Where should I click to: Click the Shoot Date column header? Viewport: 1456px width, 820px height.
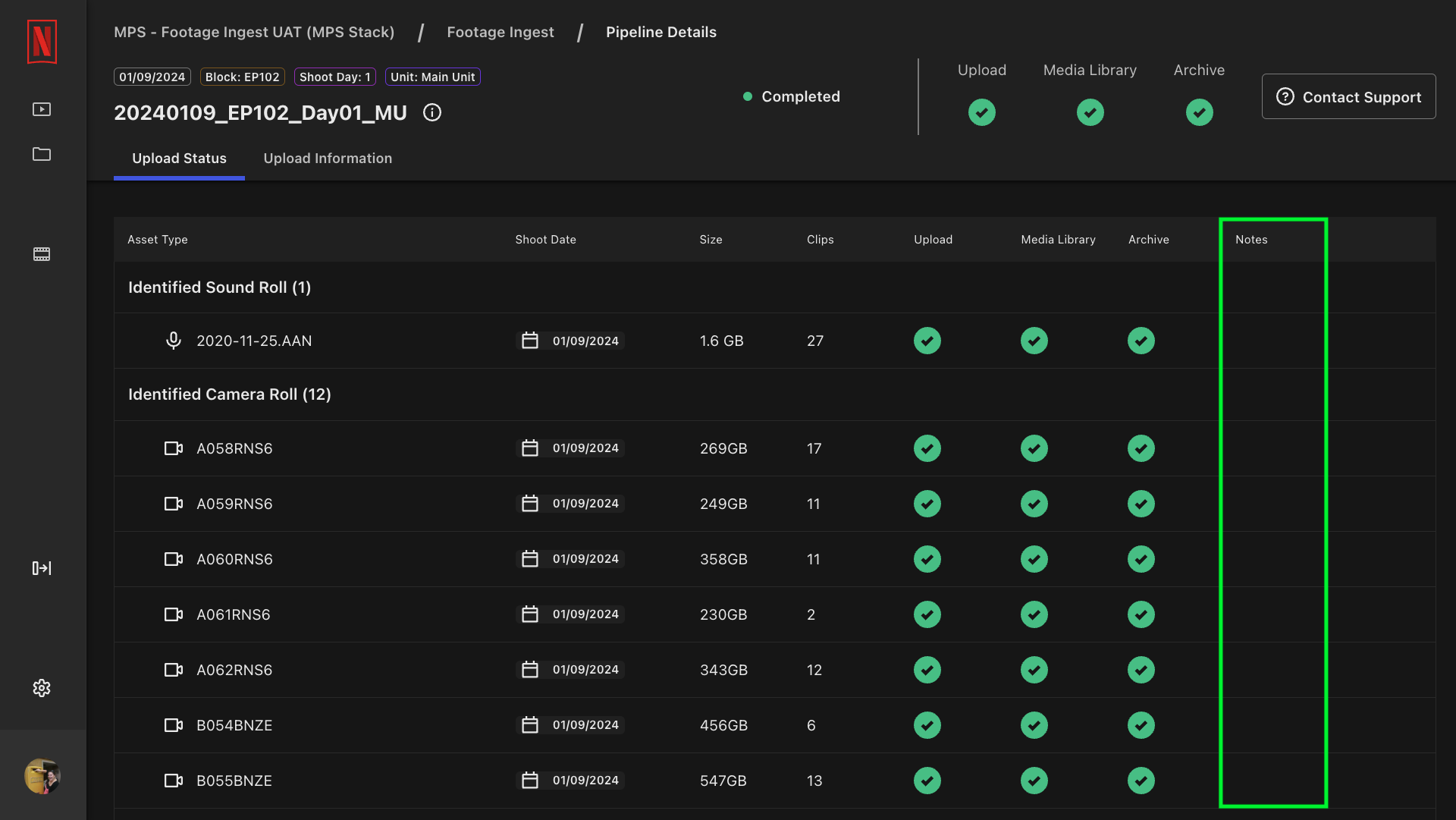click(x=546, y=240)
